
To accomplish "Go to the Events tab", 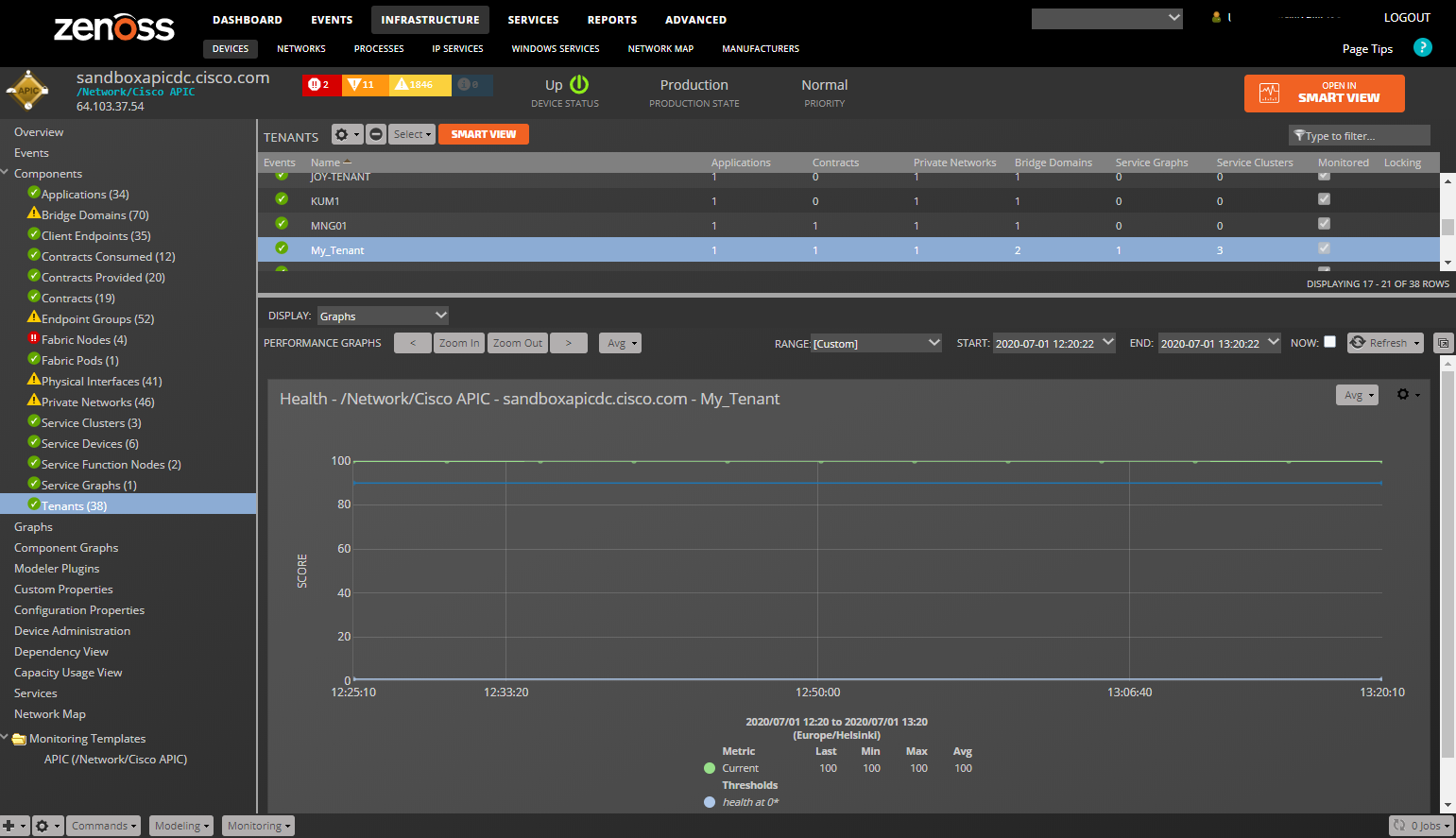I will point(332,20).
